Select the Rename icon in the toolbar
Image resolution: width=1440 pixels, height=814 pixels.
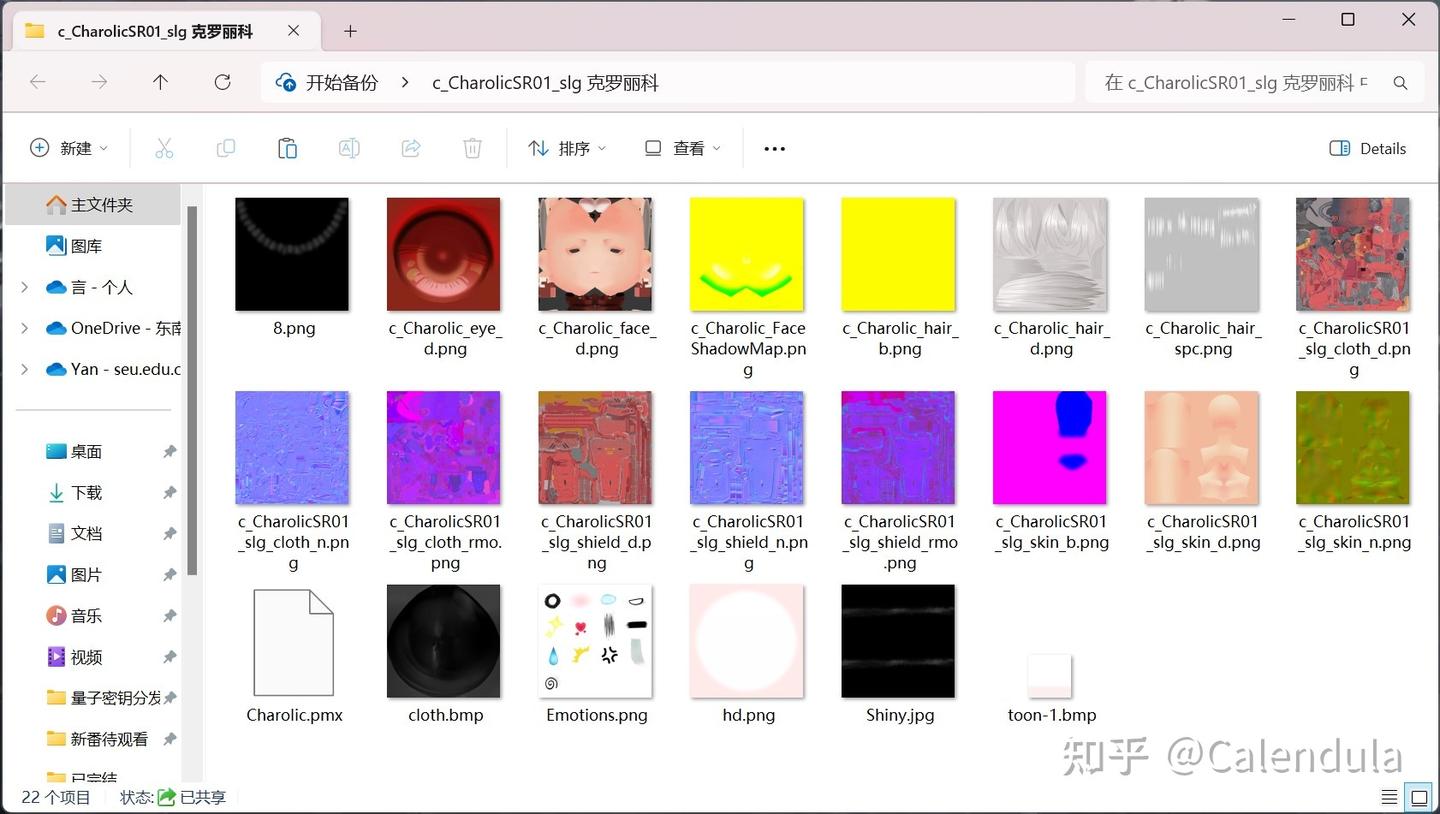pyautogui.click(x=349, y=147)
